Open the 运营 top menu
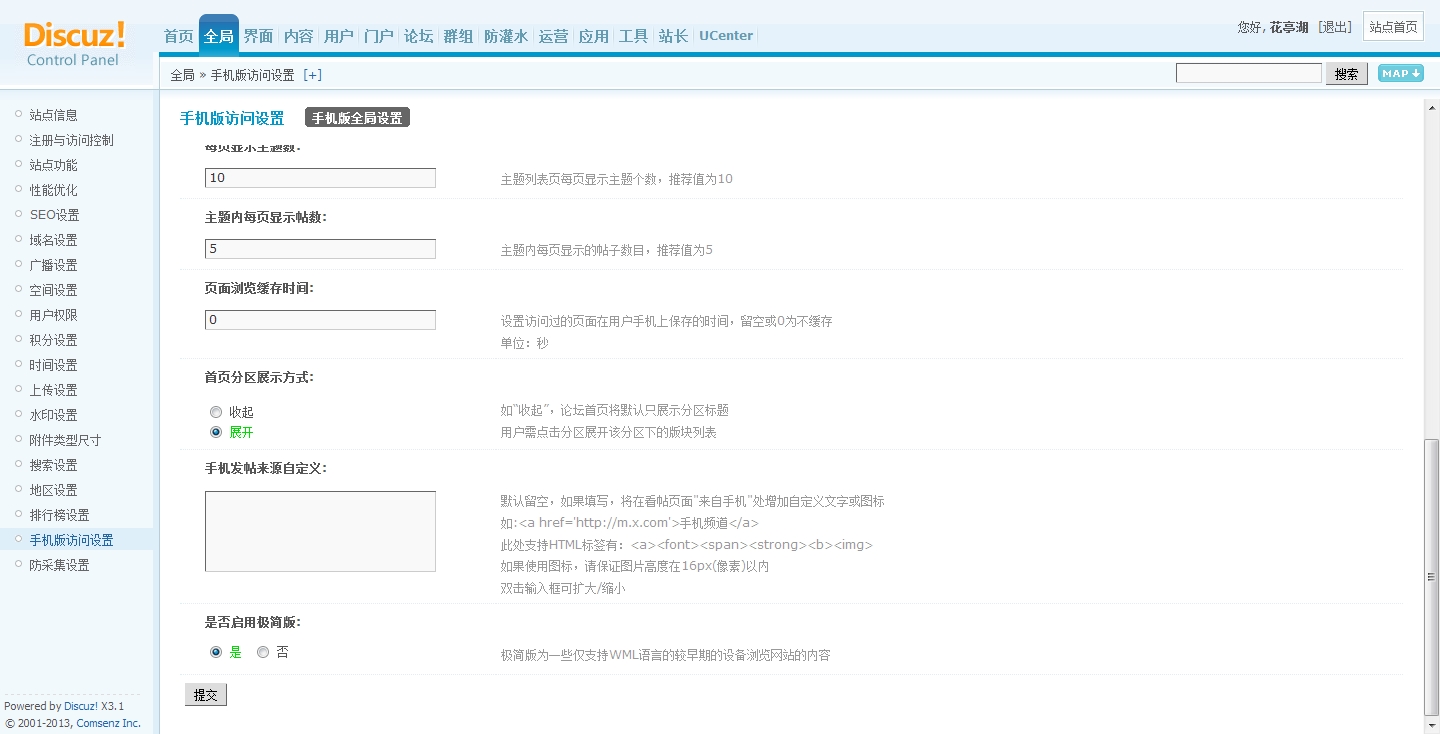The image size is (1440, 734). pos(553,36)
